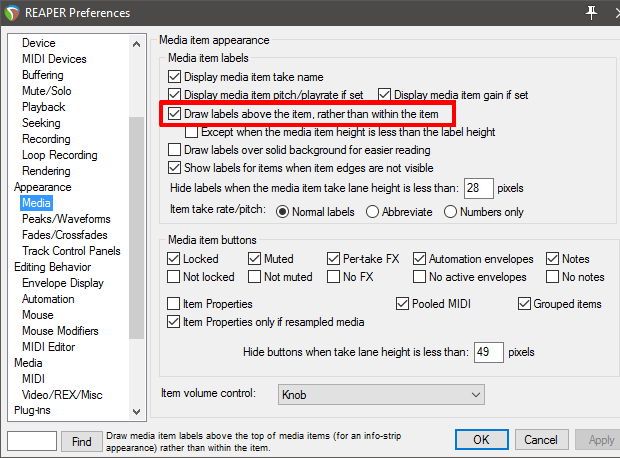The image size is (620, 458).
Task: Enable the No FX checkbox
Action: [x=333, y=276]
